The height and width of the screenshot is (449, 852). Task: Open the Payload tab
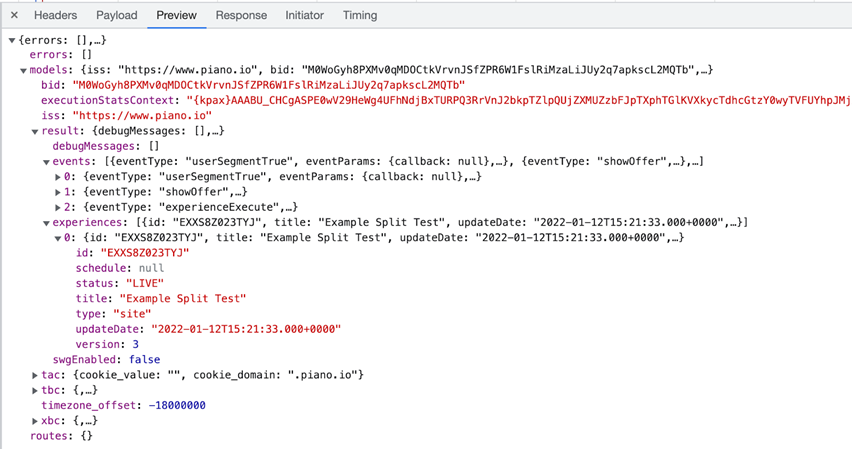point(117,15)
